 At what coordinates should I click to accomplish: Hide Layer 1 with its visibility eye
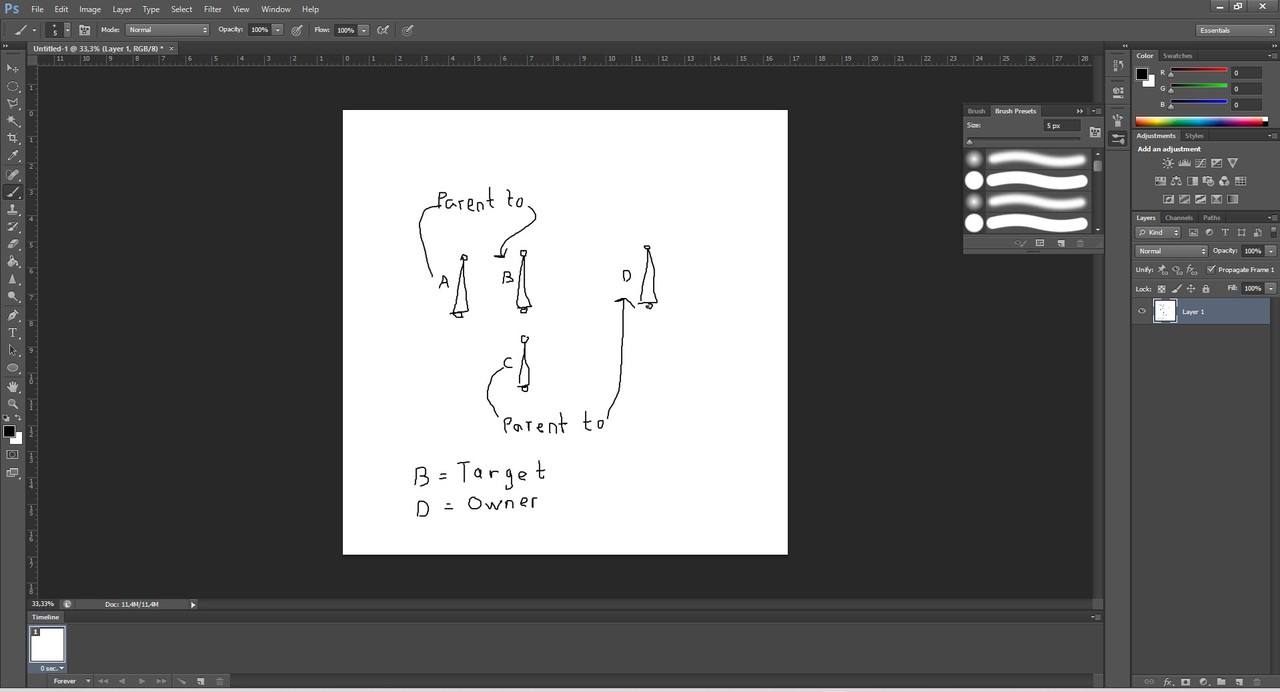[x=1141, y=311]
